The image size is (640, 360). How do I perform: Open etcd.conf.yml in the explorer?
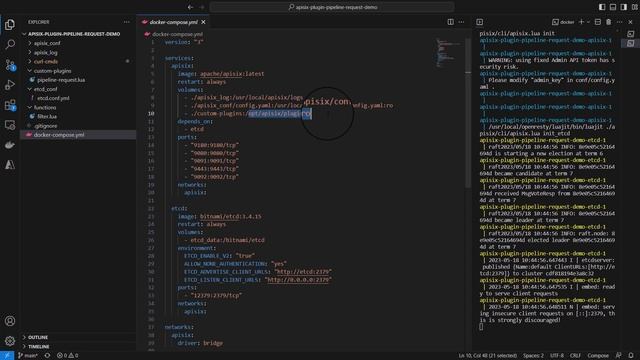(x=53, y=98)
